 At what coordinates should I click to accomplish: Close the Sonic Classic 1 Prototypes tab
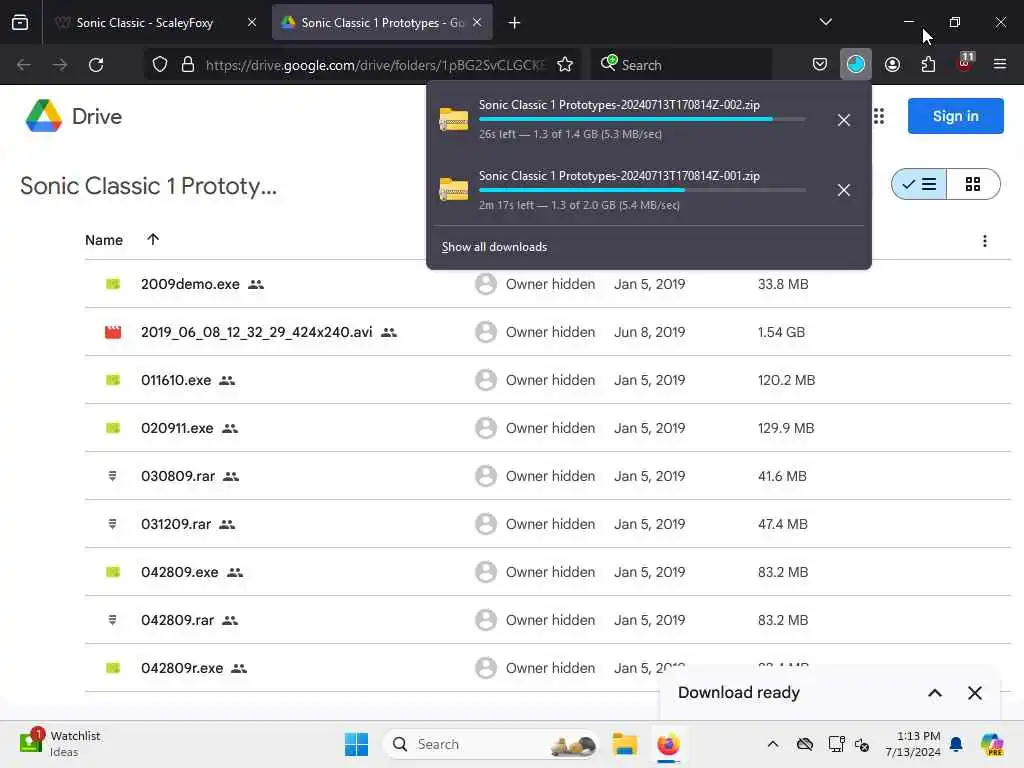tap(477, 22)
